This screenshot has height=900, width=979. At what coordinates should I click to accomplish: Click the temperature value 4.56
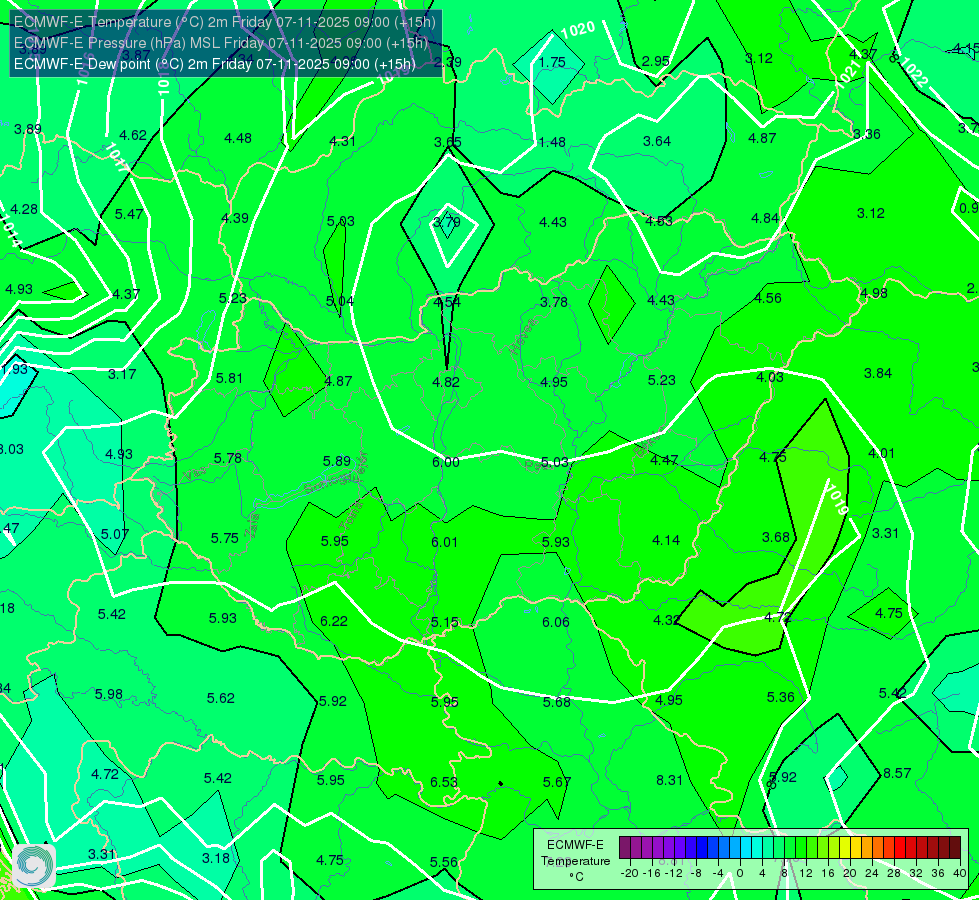click(767, 299)
